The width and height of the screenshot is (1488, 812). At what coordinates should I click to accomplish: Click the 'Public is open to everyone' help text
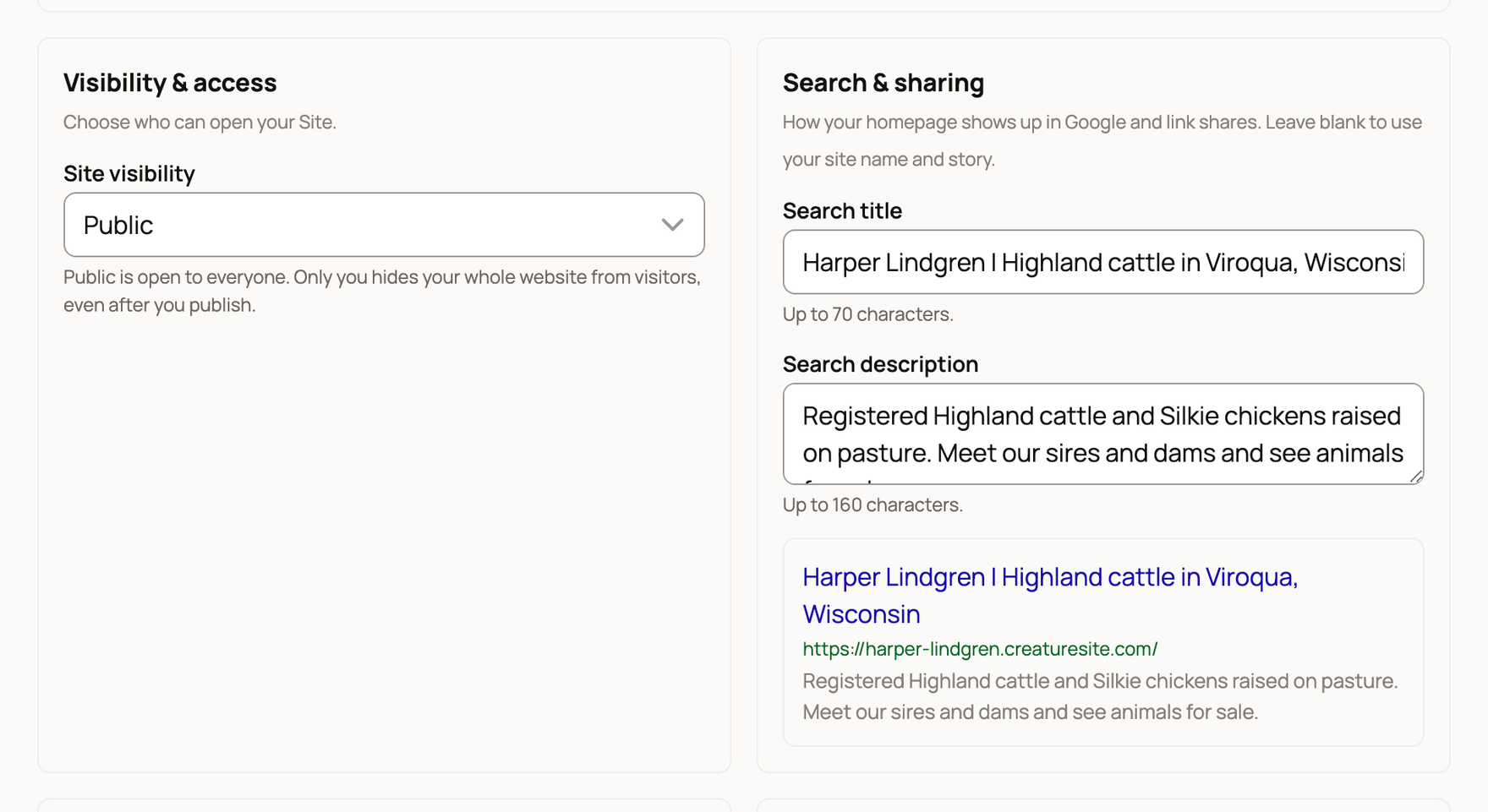382,291
